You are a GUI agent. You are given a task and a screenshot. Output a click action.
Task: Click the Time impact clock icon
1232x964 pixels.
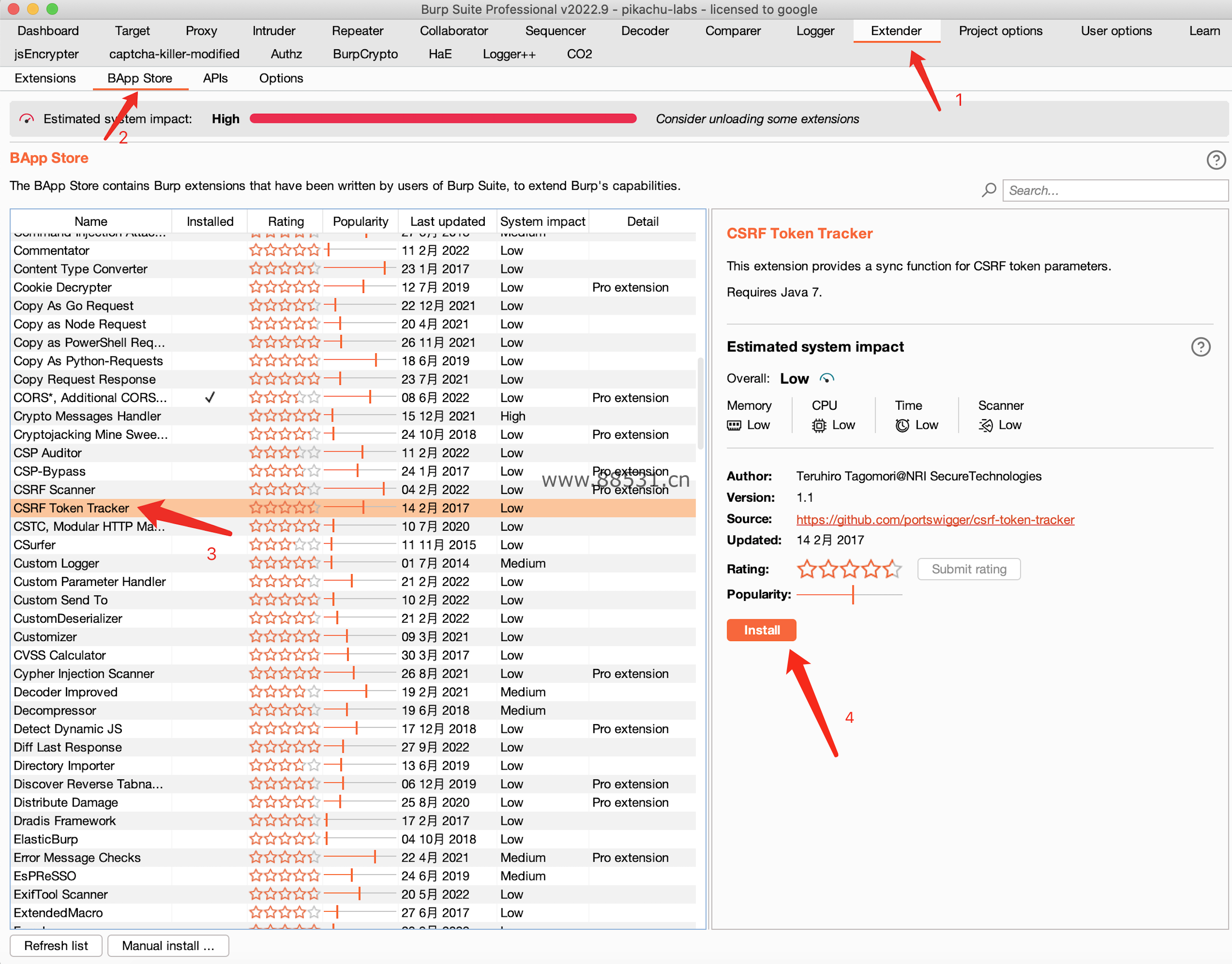coord(902,425)
